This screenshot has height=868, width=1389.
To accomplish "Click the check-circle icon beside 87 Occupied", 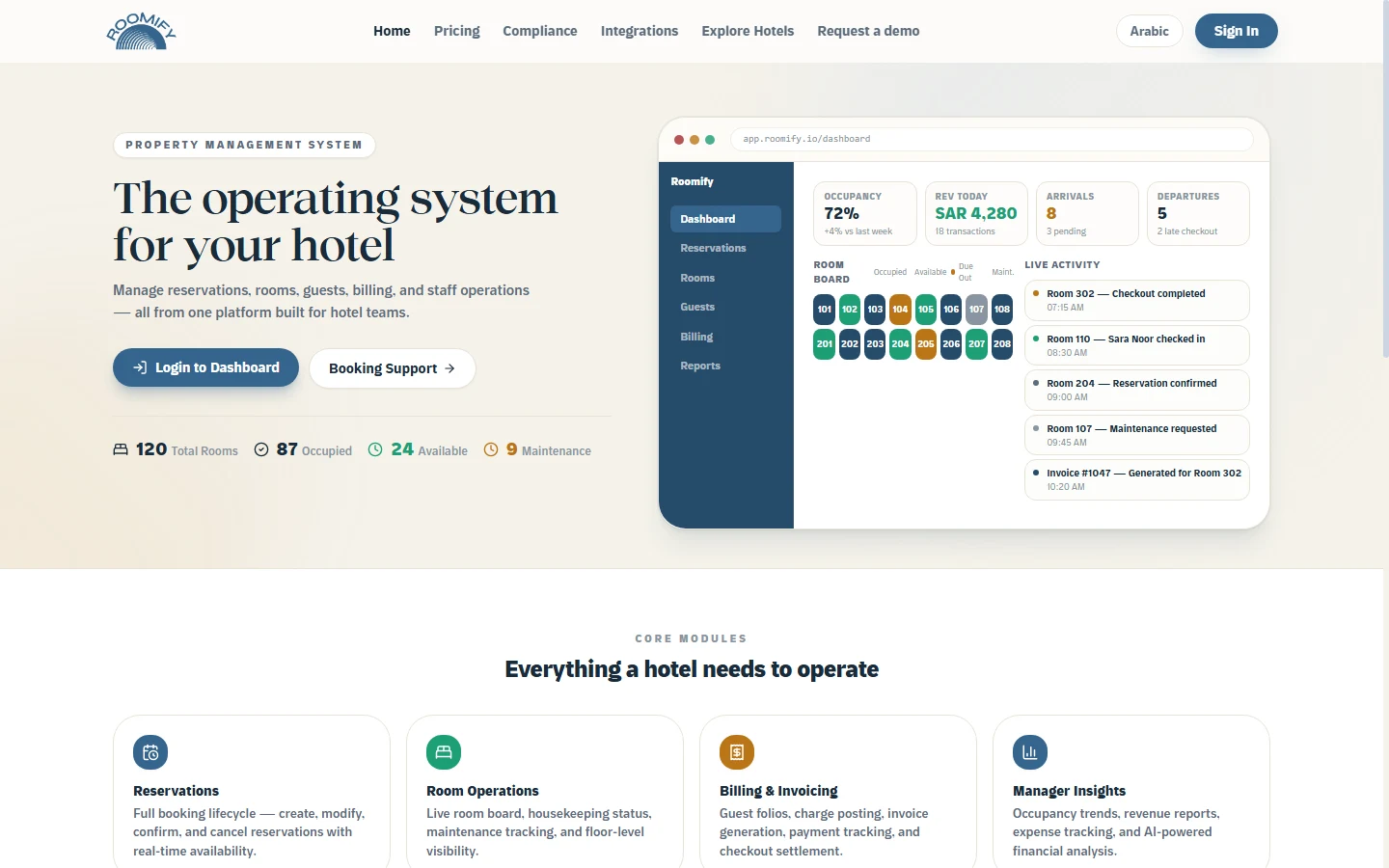I will click(x=261, y=449).
